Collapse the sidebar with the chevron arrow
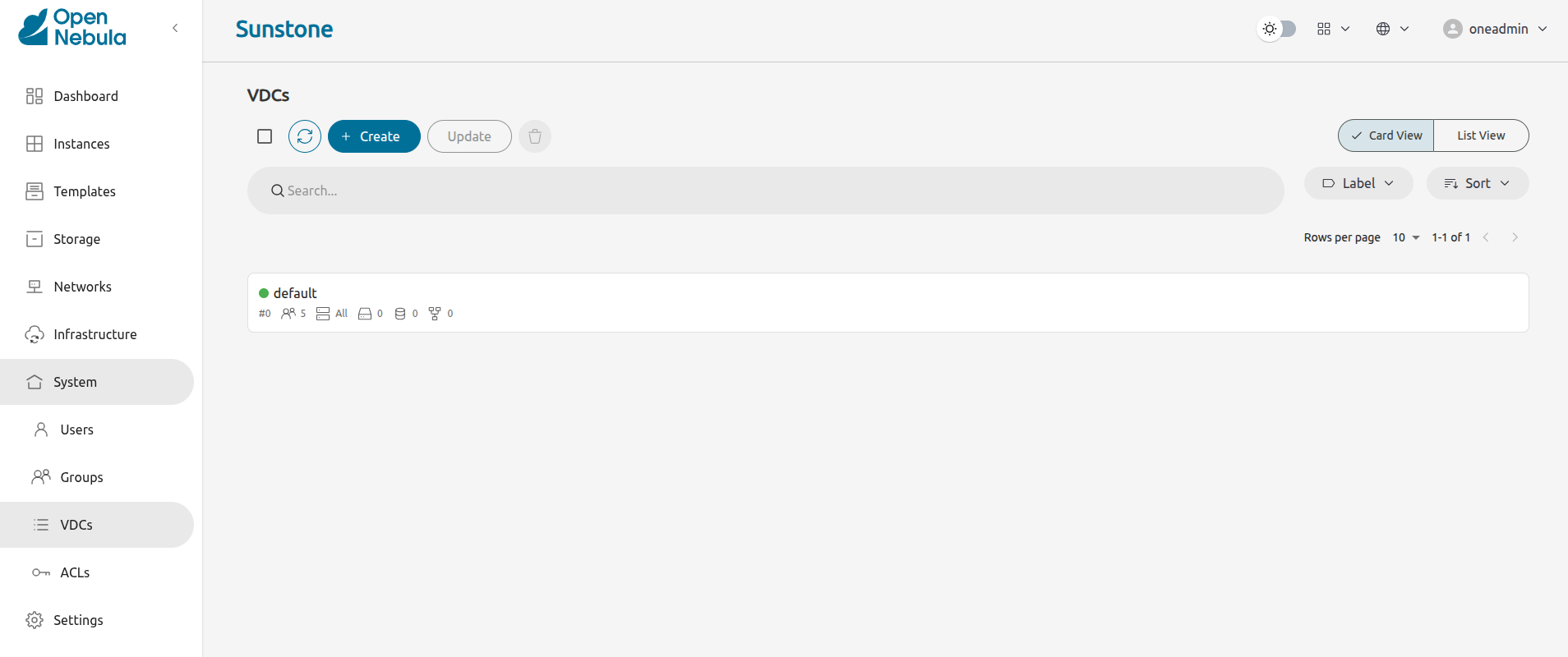1568x657 pixels. pyautogui.click(x=175, y=28)
